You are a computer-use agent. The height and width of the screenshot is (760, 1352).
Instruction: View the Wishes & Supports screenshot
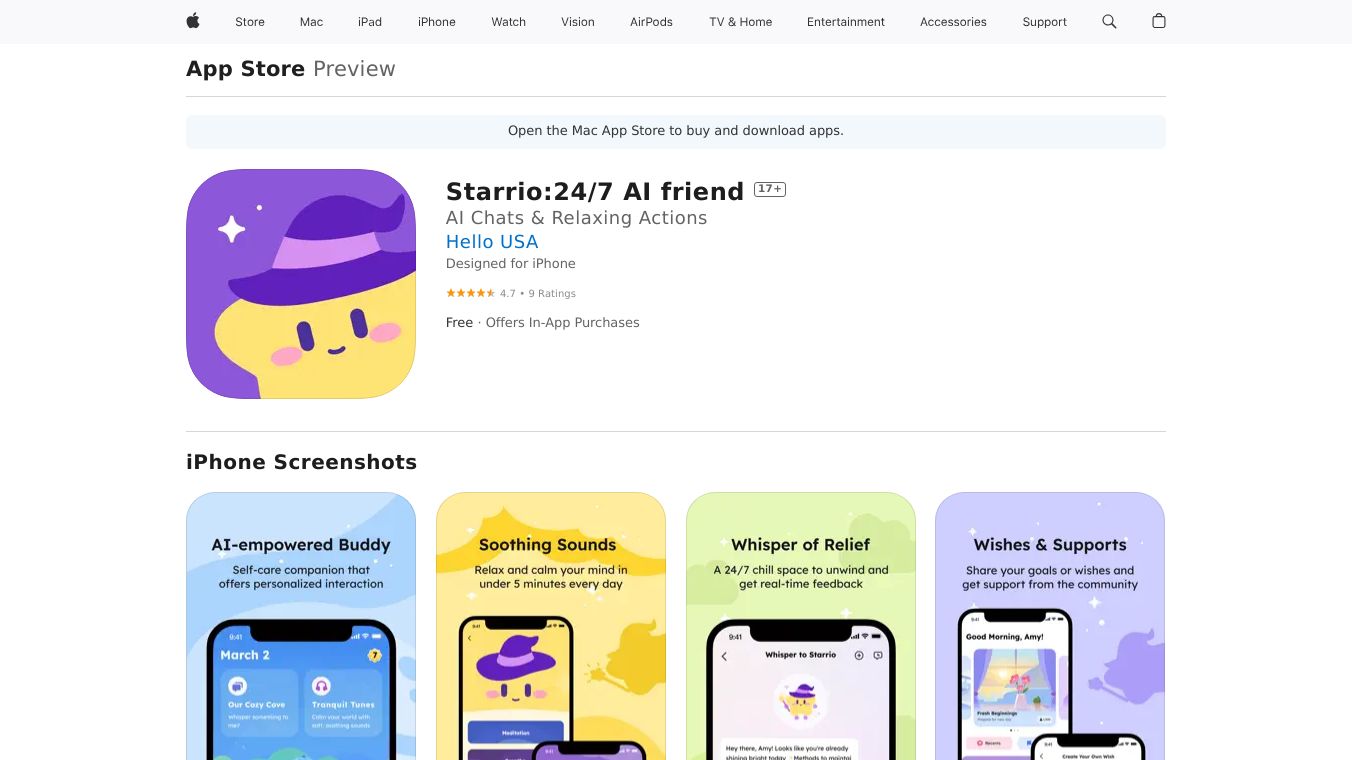click(x=1050, y=626)
